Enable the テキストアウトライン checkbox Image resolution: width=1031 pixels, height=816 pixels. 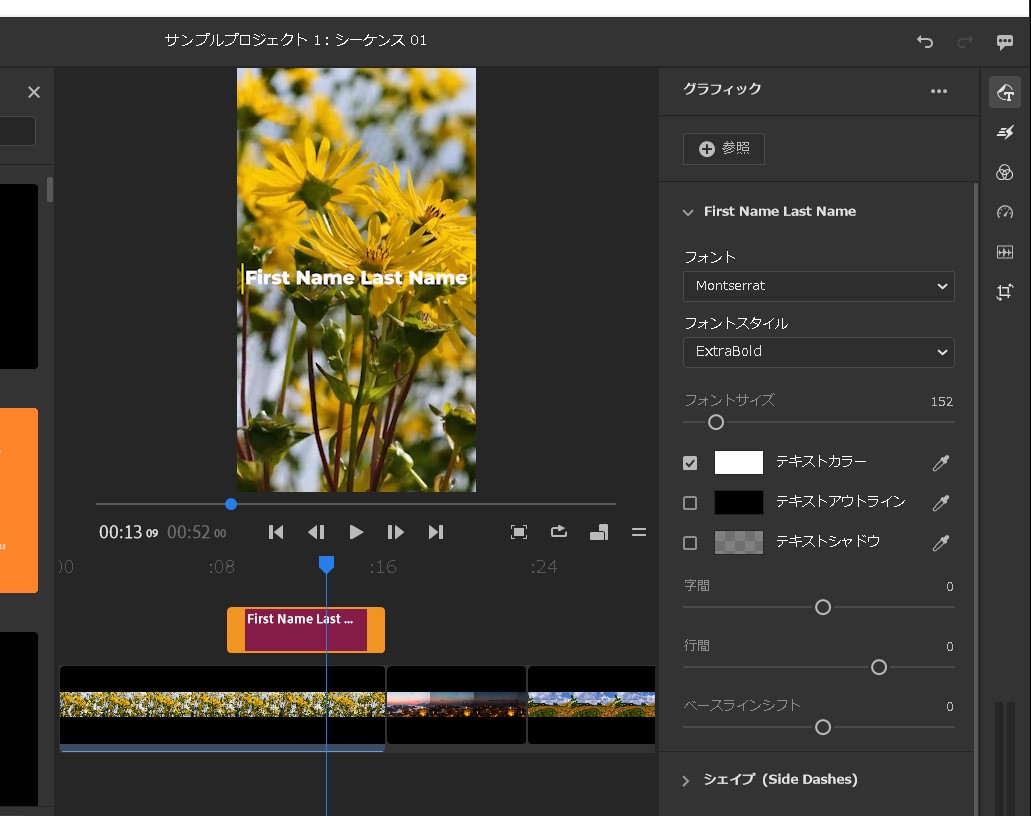click(x=690, y=503)
